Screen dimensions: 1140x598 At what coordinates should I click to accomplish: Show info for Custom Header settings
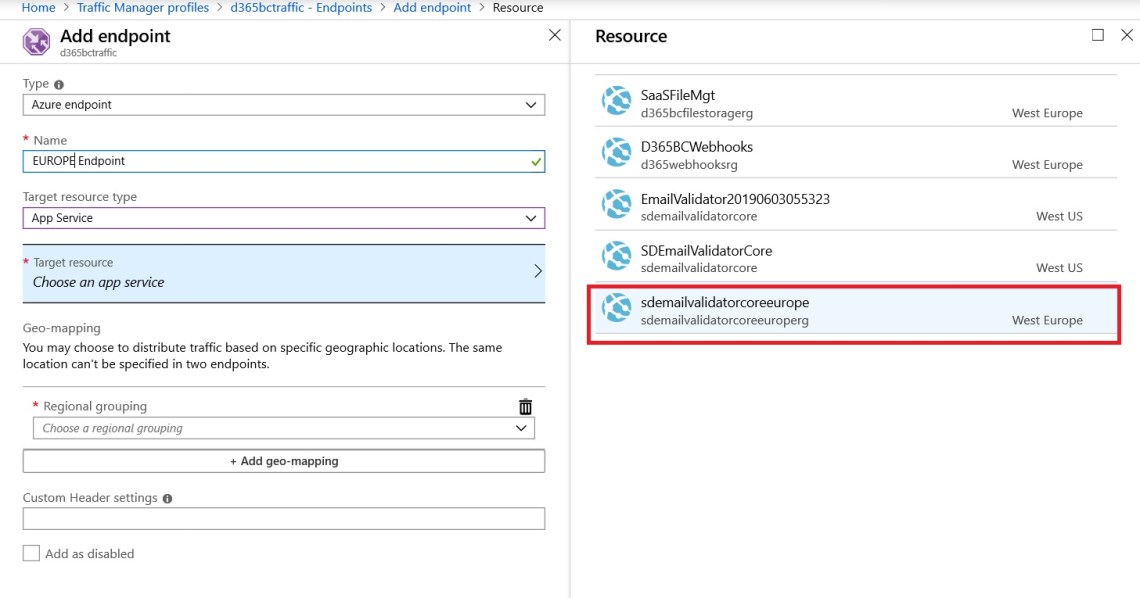tap(167, 498)
